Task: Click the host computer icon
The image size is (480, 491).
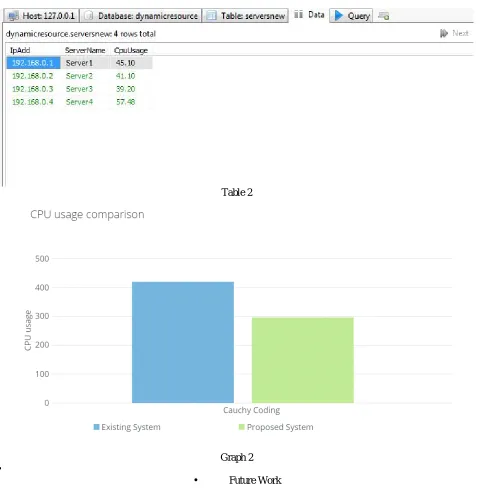Action: [13, 16]
